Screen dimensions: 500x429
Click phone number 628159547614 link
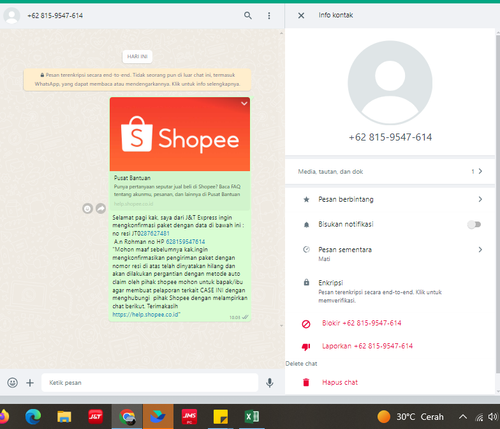(x=185, y=242)
